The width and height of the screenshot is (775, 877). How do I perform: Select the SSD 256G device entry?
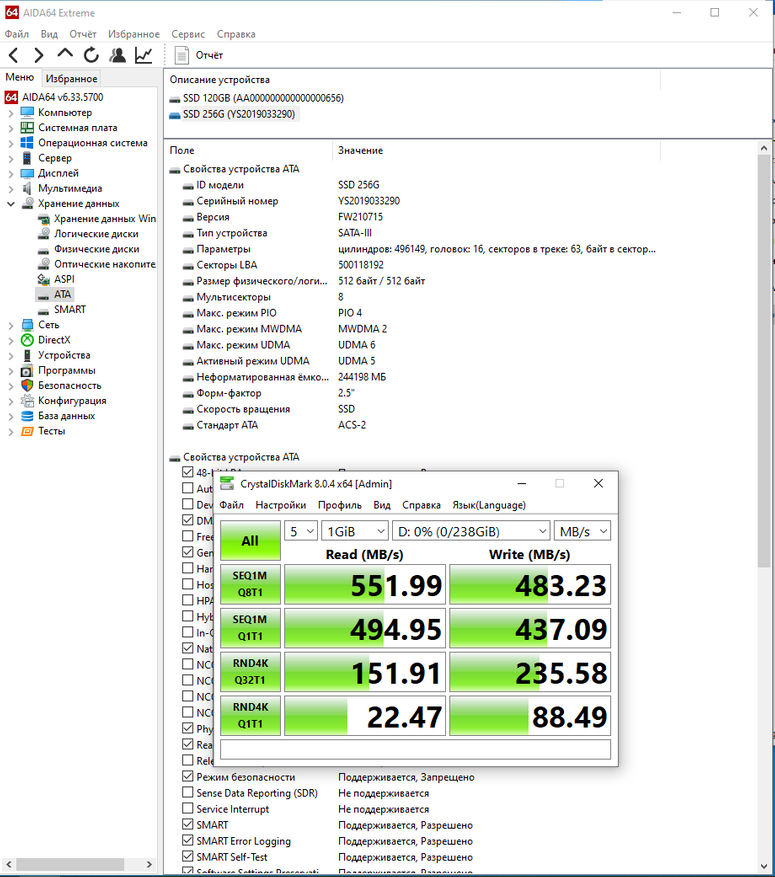(x=239, y=114)
